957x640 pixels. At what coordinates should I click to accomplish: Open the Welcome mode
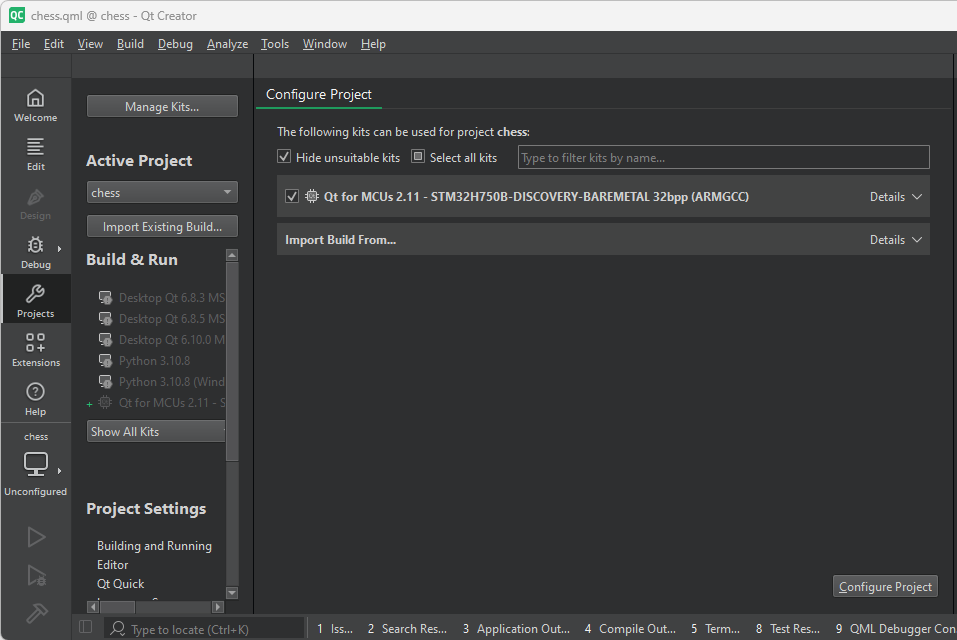click(35, 105)
